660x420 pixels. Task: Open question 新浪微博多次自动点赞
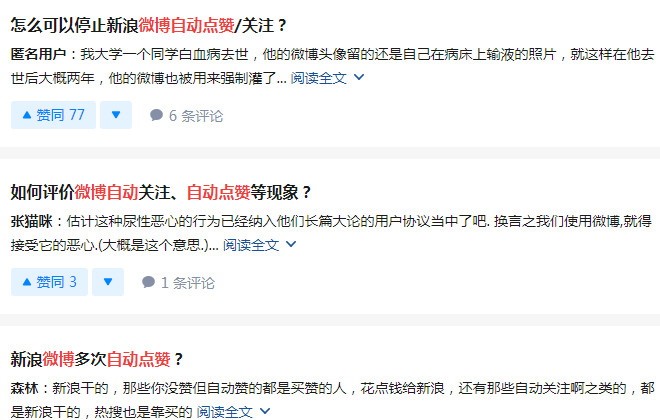click(x=97, y=359)
